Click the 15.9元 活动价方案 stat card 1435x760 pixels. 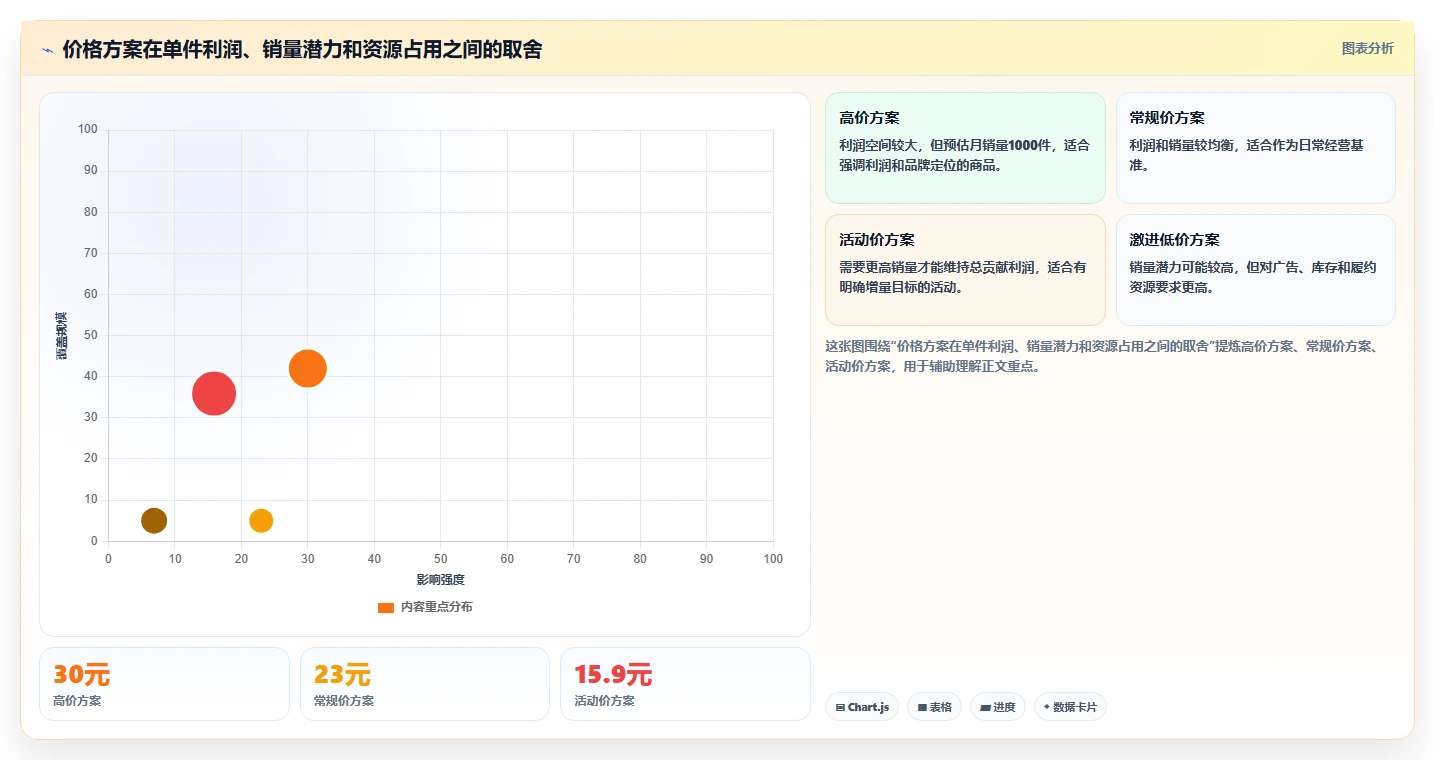click(685, 684)
